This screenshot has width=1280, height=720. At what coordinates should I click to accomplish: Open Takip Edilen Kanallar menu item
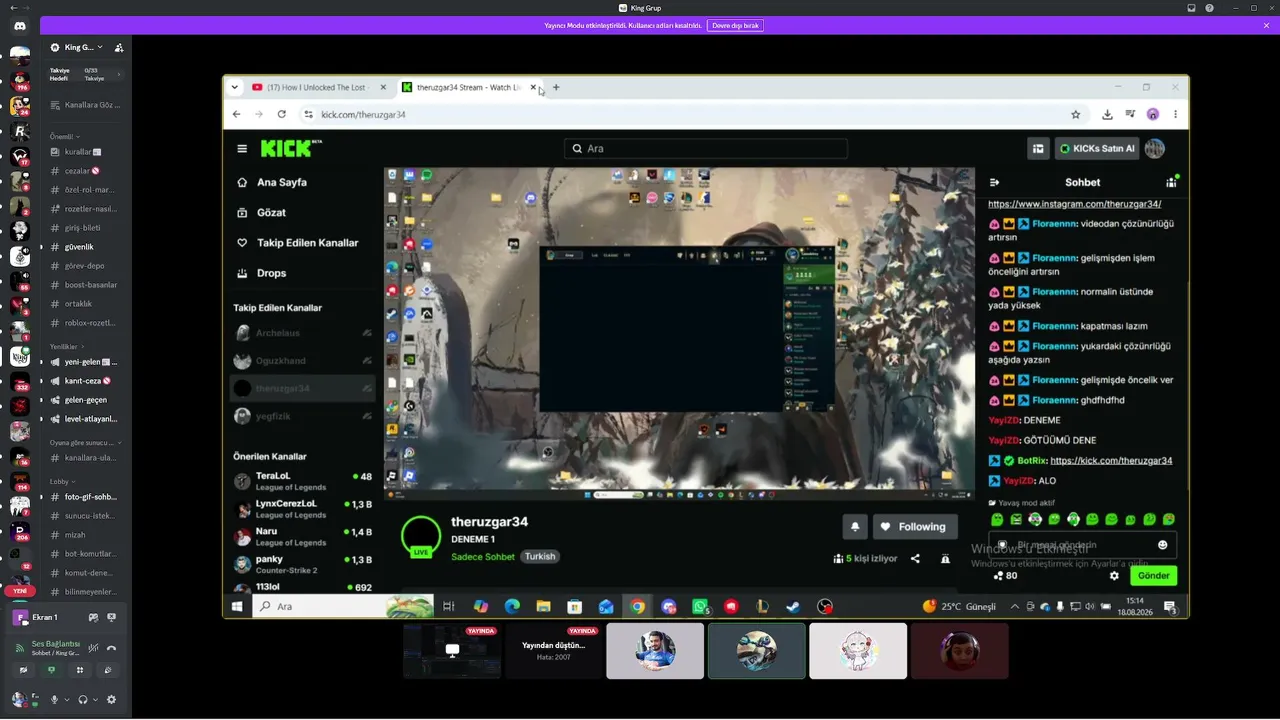coord(296,243)
